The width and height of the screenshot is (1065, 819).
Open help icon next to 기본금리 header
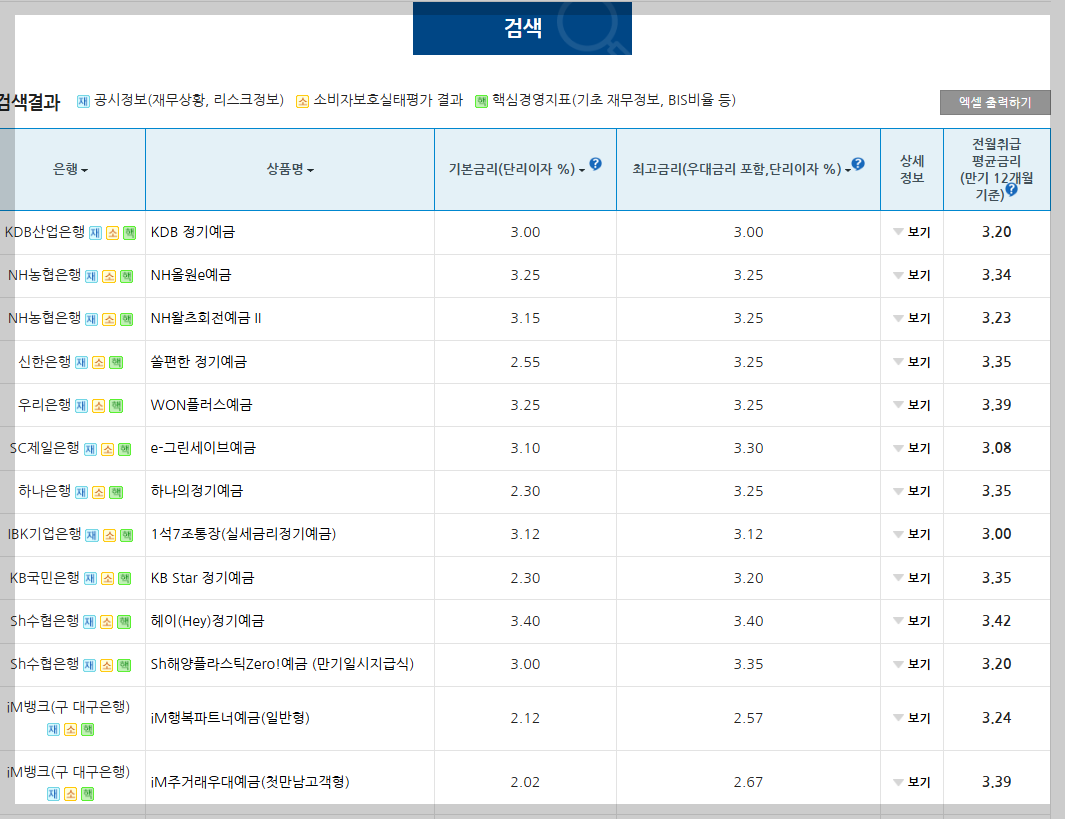coord(596,164)
